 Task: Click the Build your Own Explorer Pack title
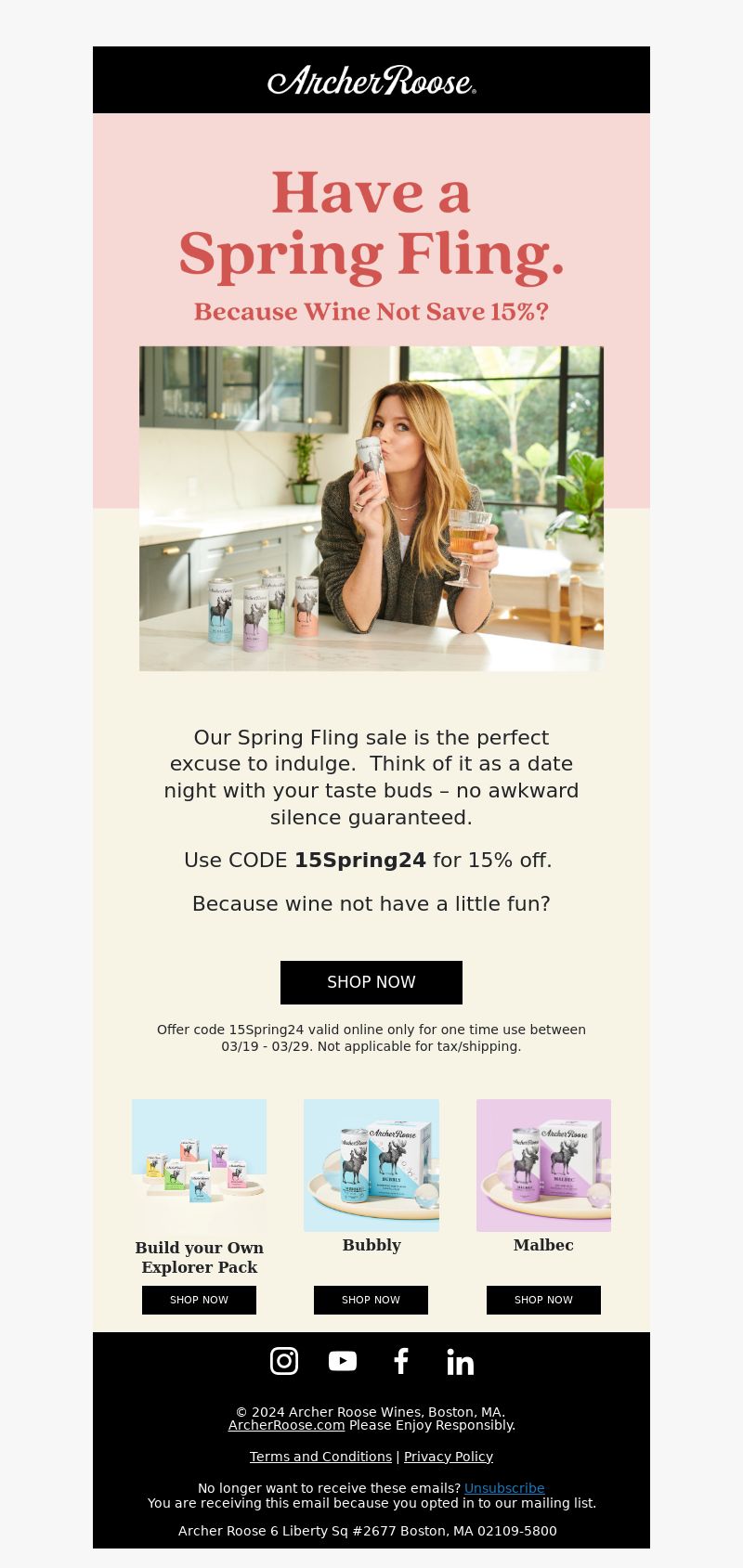pyautogui.click(x=199, y=1257)
